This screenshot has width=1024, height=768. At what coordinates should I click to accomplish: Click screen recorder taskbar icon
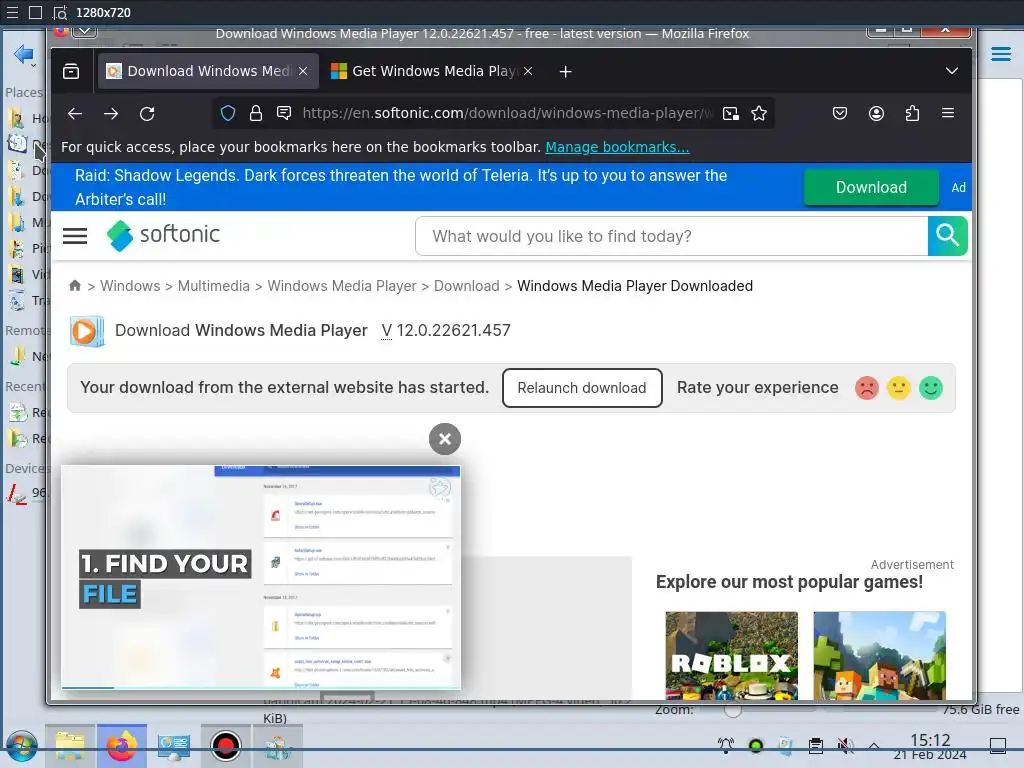[x=225, y=746]
